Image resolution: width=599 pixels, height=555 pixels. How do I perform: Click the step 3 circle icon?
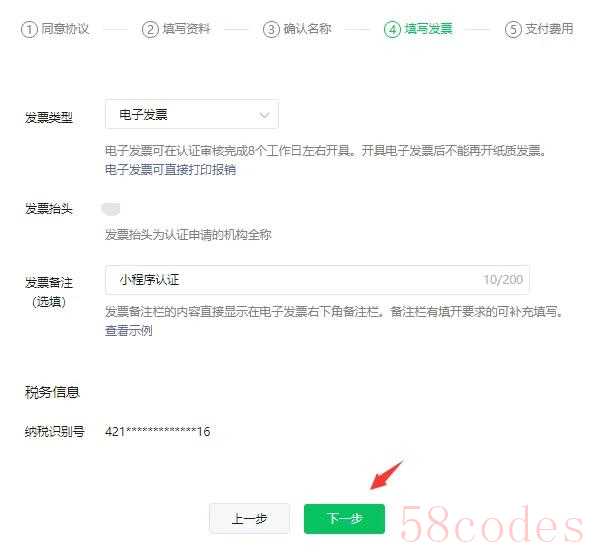tap(271, 29)
